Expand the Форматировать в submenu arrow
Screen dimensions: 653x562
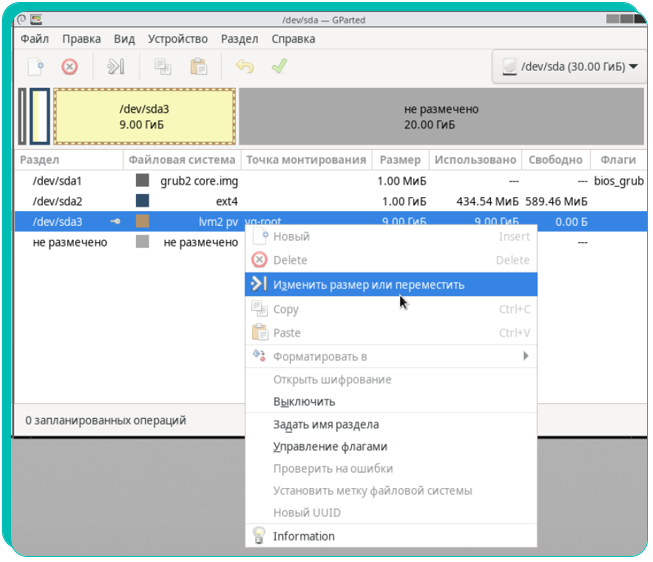tap(526, 356)
